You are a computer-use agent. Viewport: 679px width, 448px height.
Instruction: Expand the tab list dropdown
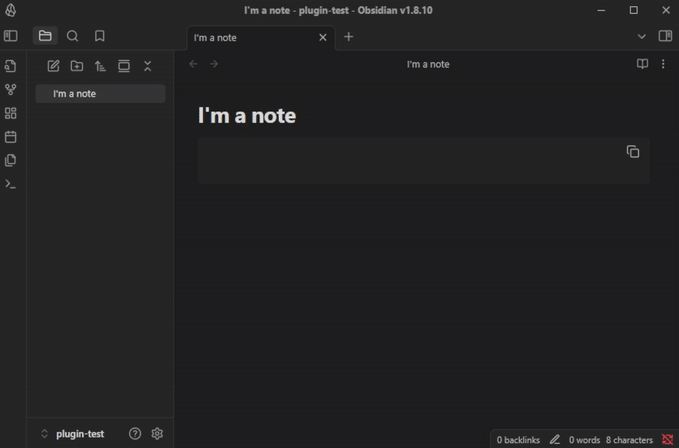642,36
